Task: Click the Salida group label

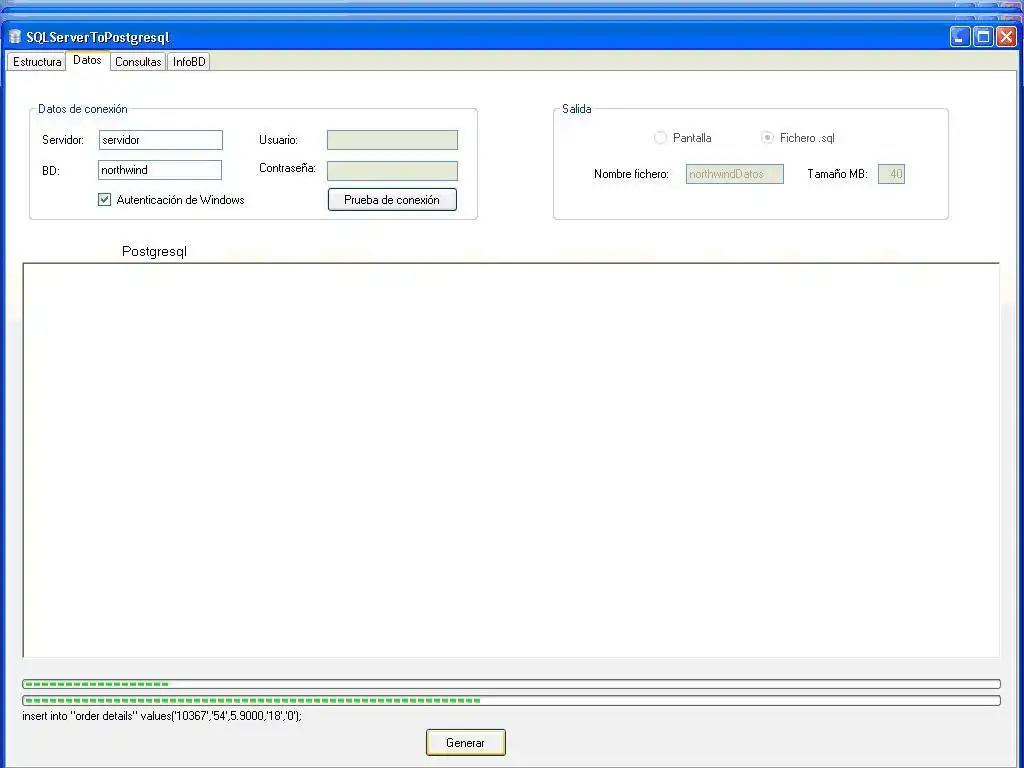Action: pyautogui.click(x=577, y=109)
